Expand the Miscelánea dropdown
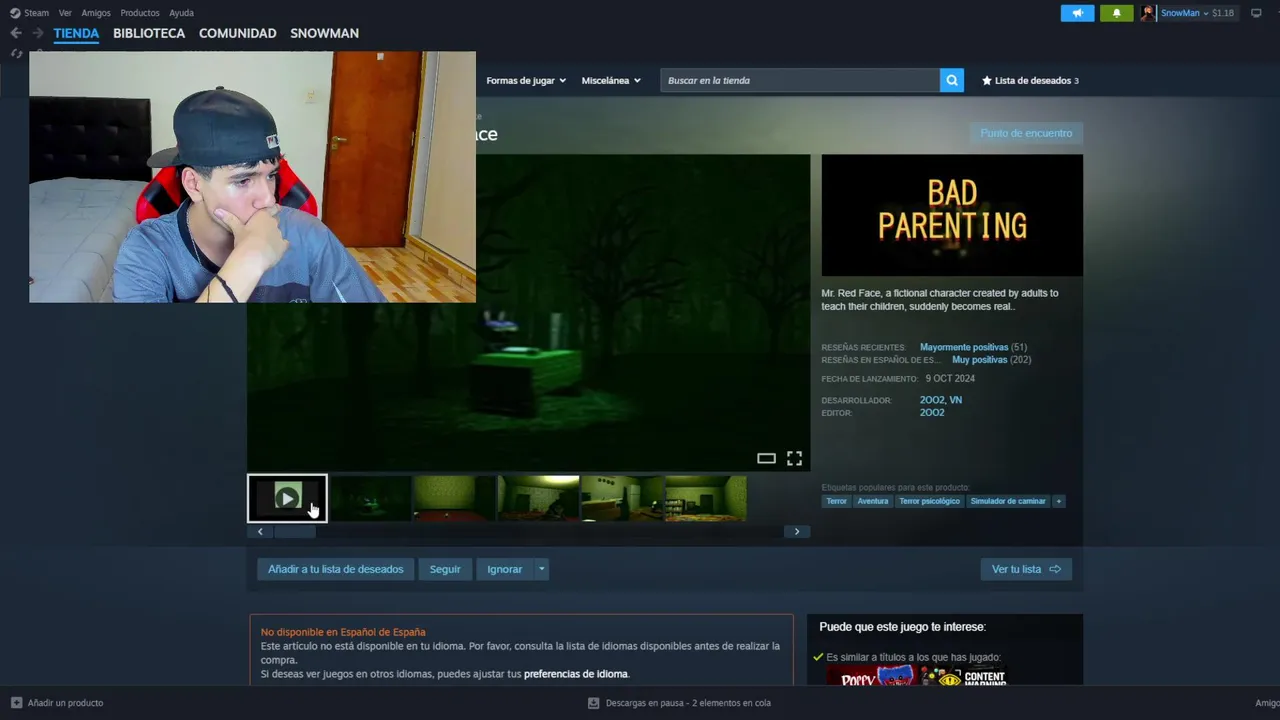 point(611,80)
